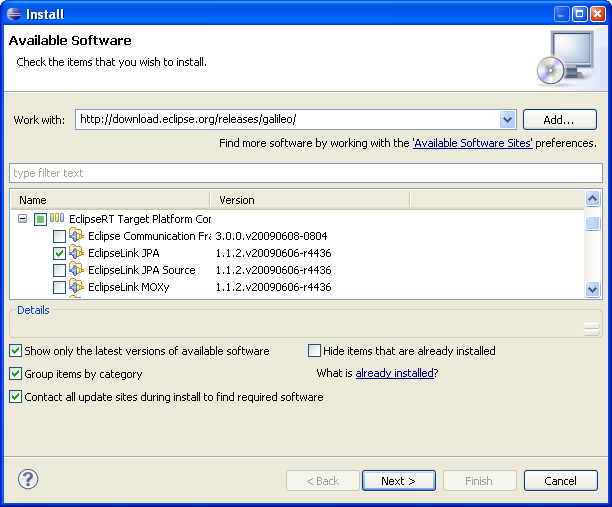Image resolution: width=612 pixels, height=507 pixels.
Task: Click the Add... button
Action: [x=560, y=119]
